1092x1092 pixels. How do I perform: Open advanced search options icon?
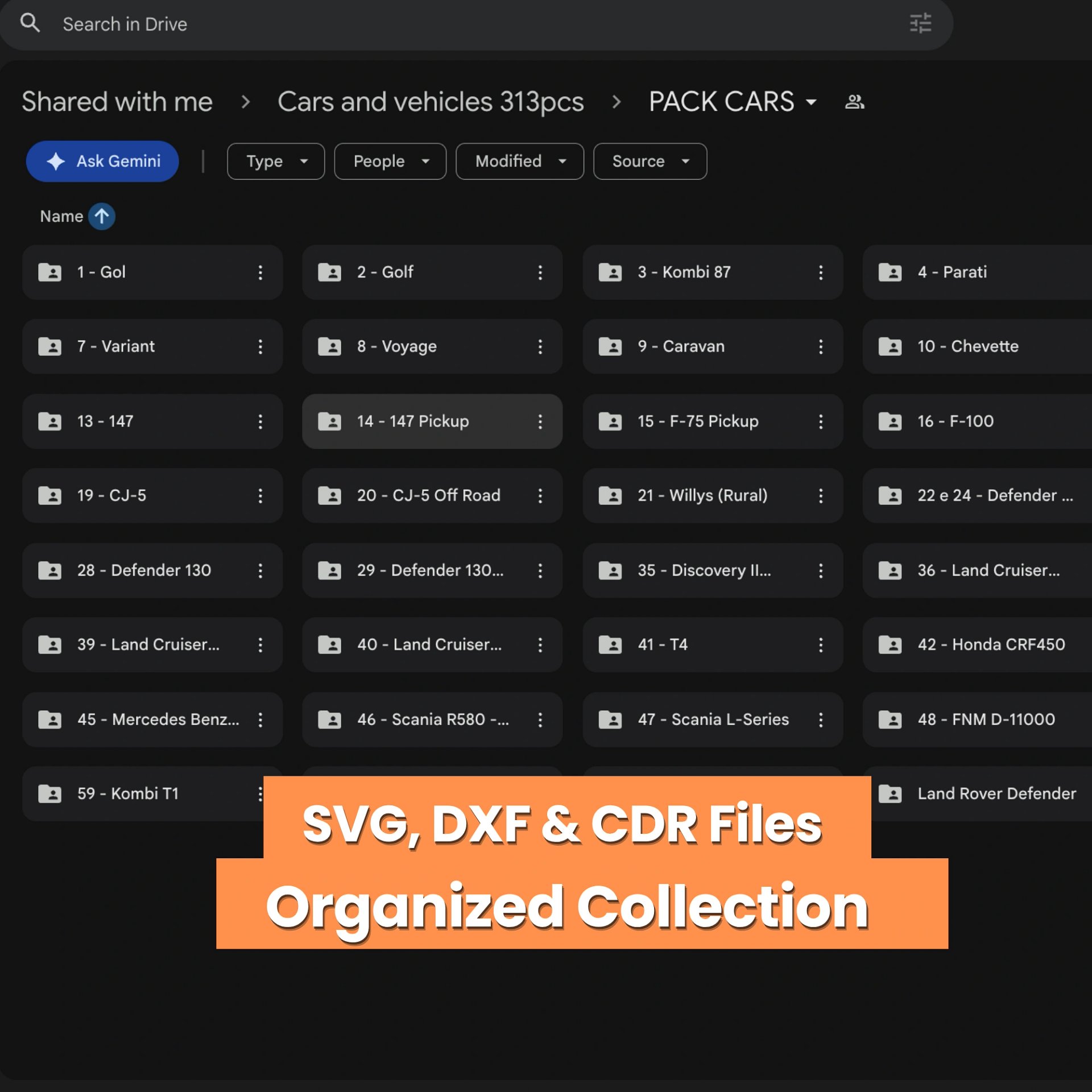click(x=920, y=23)
